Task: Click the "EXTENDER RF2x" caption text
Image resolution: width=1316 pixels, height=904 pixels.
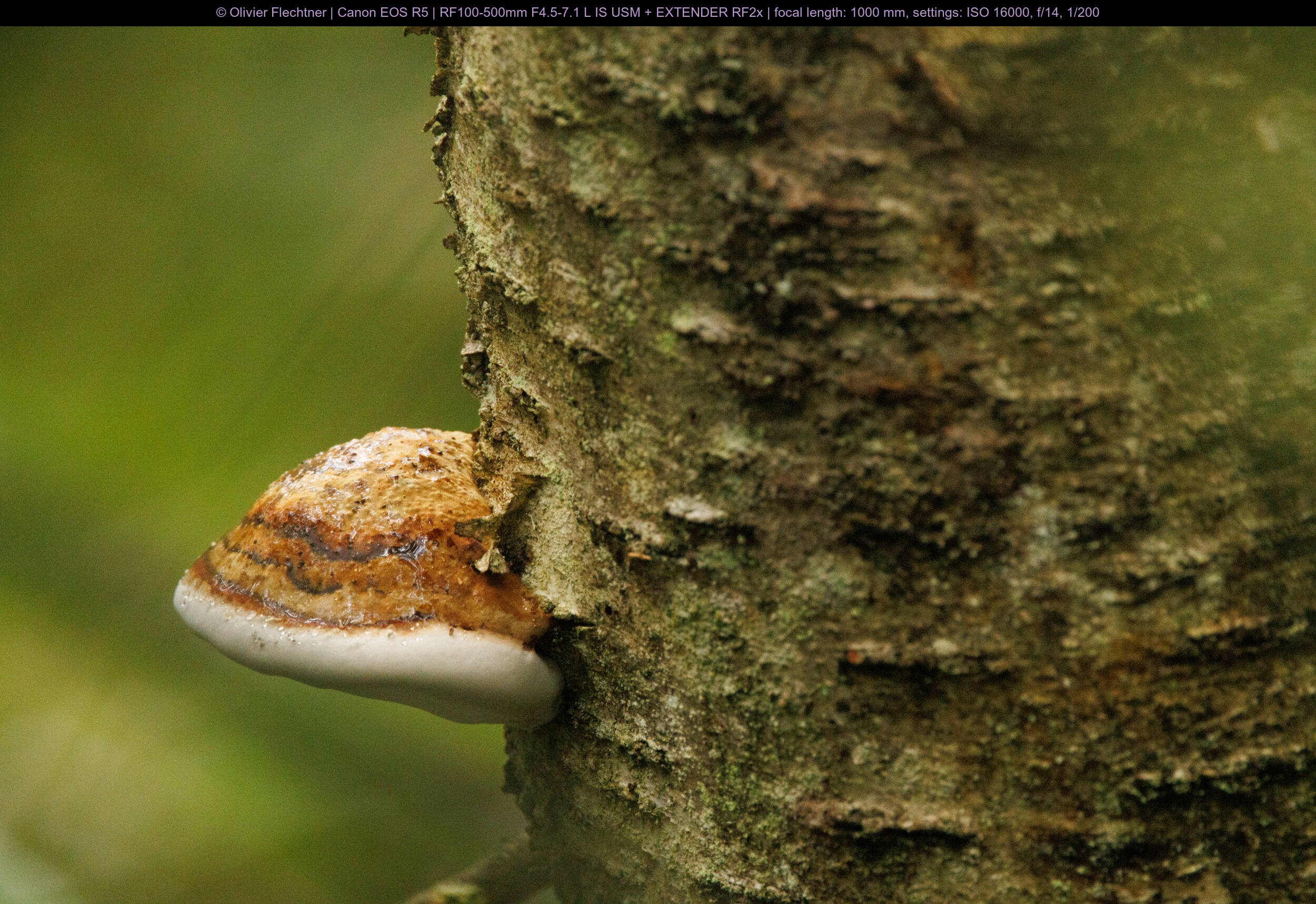Action: click(x=710, y=13)
